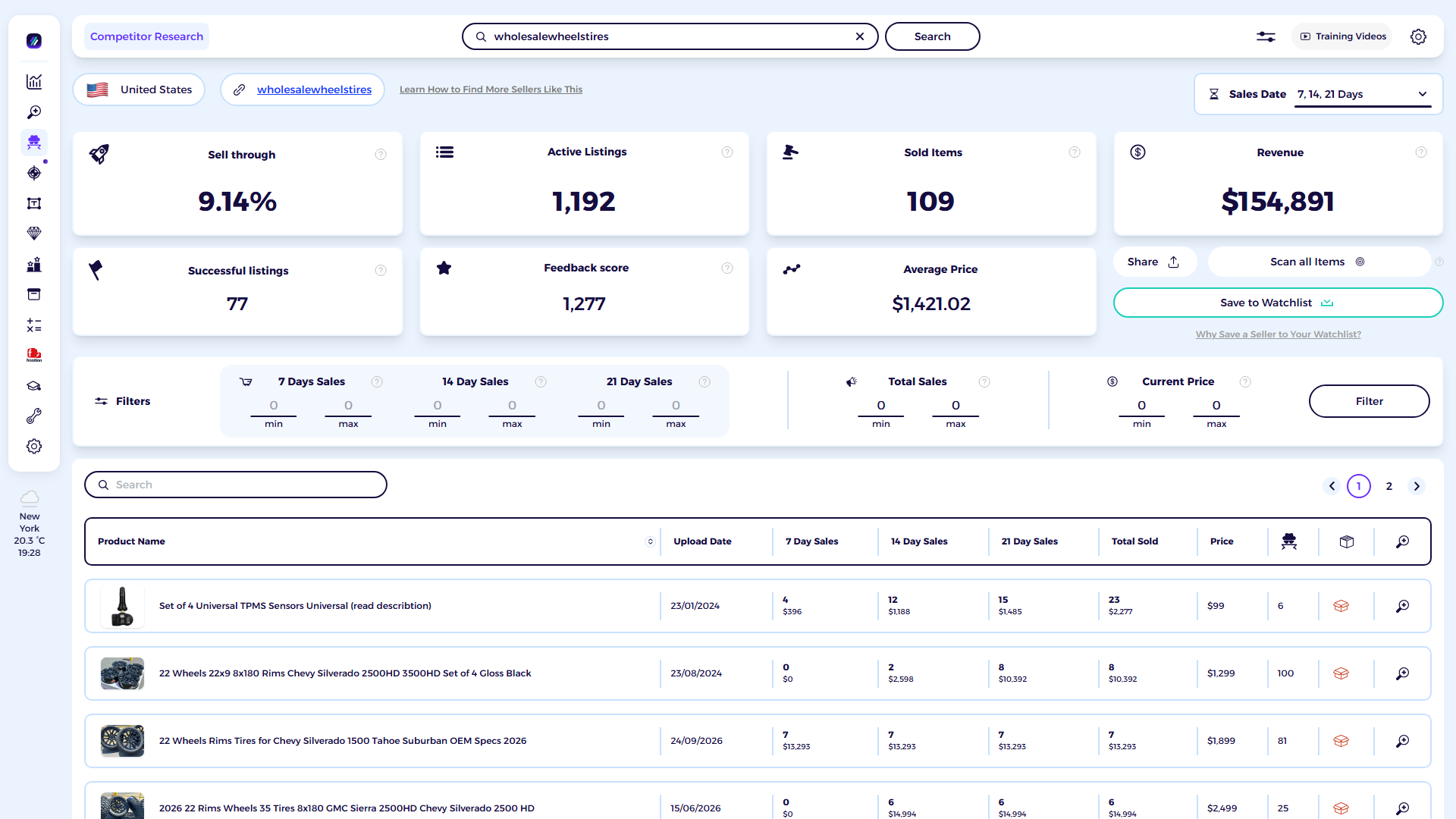Open the competitor research spy sidebar icon

point(34,143)
